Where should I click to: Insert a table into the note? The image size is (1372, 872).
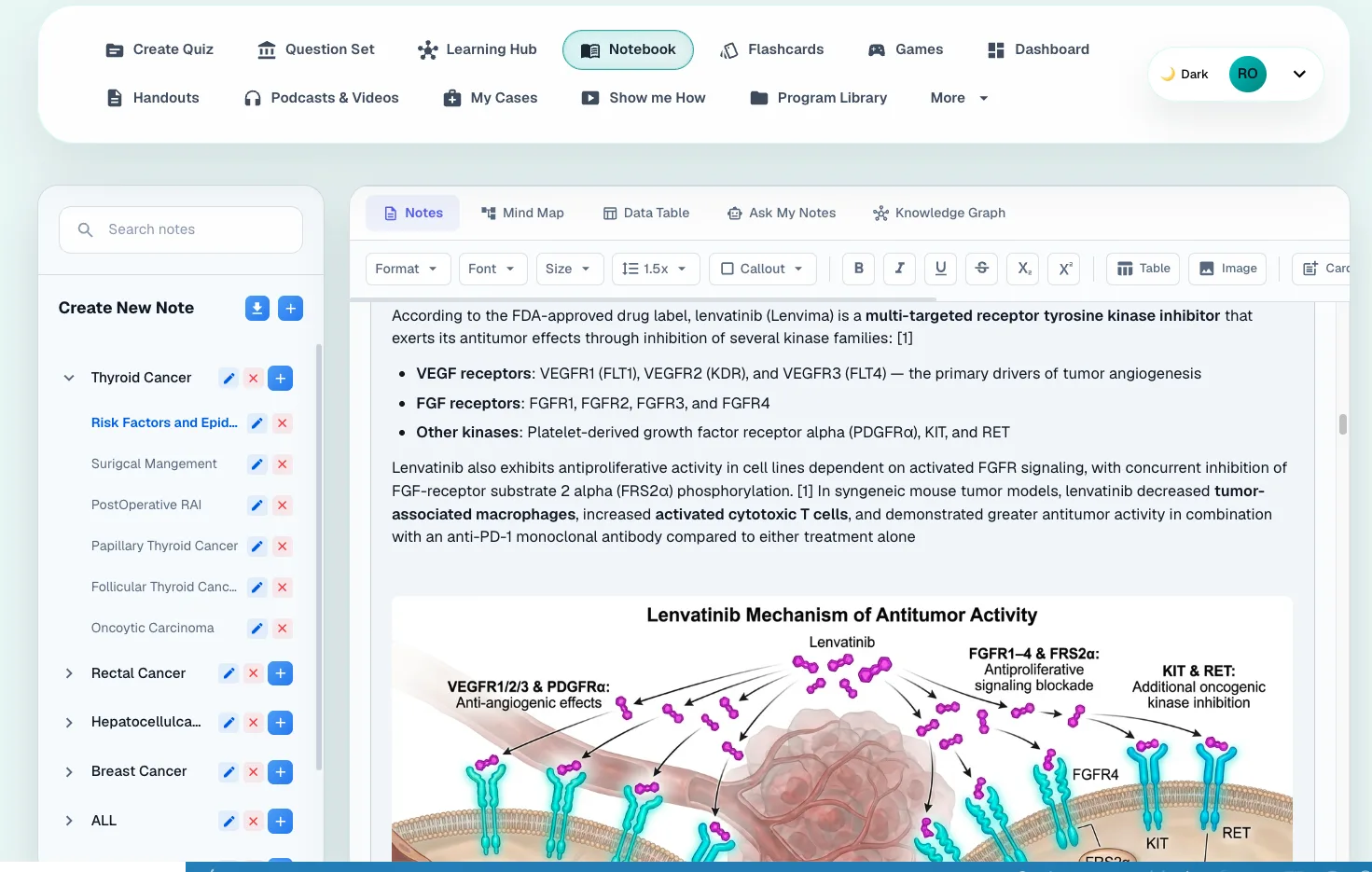pos(1143,269)
